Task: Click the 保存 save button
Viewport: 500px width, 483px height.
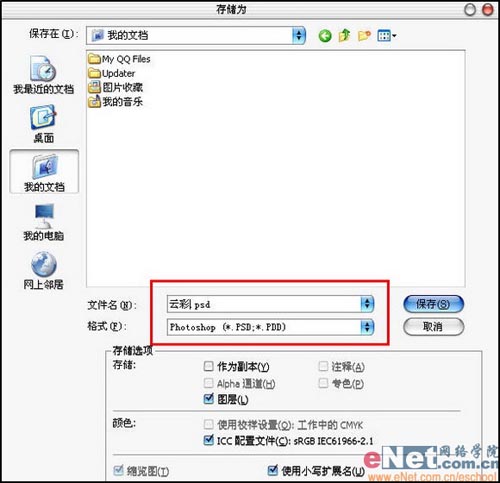Action: pos(433,304)
